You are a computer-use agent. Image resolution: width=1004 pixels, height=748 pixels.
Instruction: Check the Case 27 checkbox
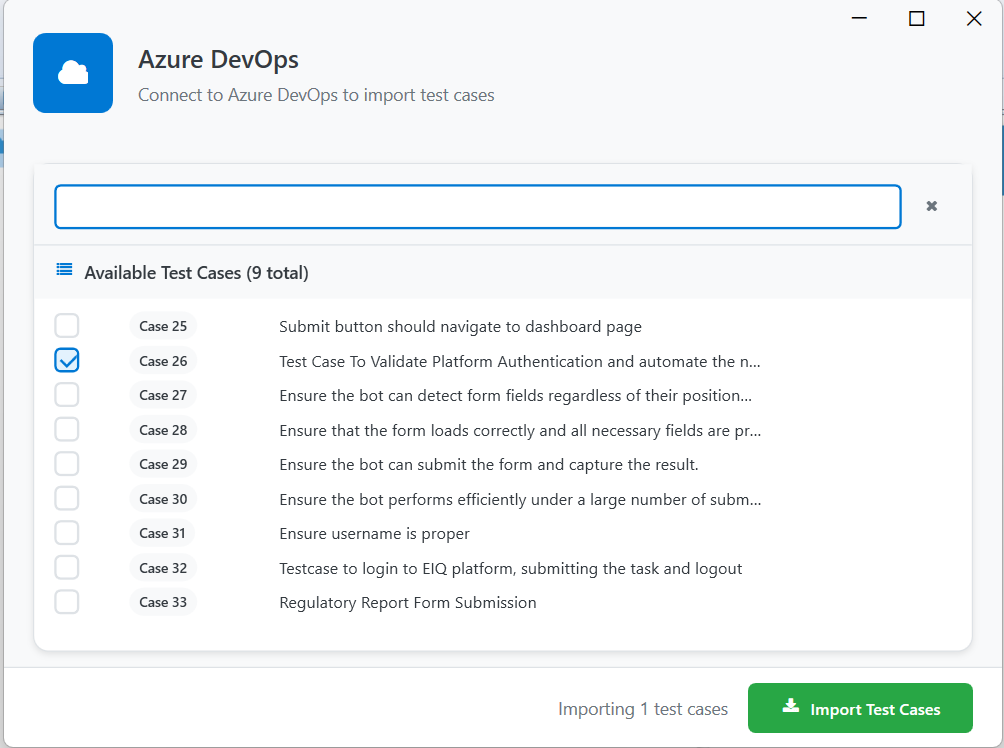[67, 394]
